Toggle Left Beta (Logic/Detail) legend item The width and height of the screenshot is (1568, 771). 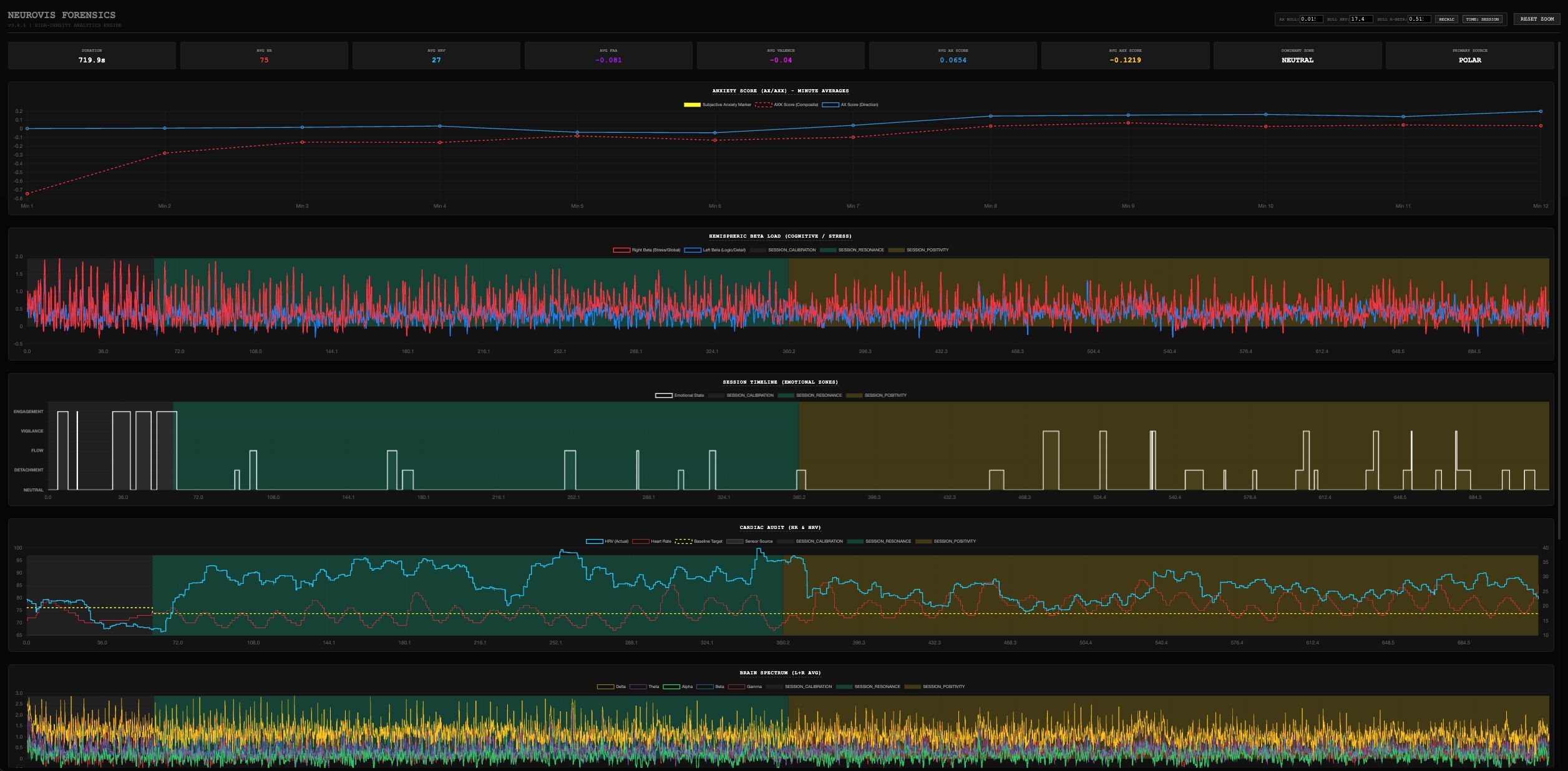(x=715, y=250)
